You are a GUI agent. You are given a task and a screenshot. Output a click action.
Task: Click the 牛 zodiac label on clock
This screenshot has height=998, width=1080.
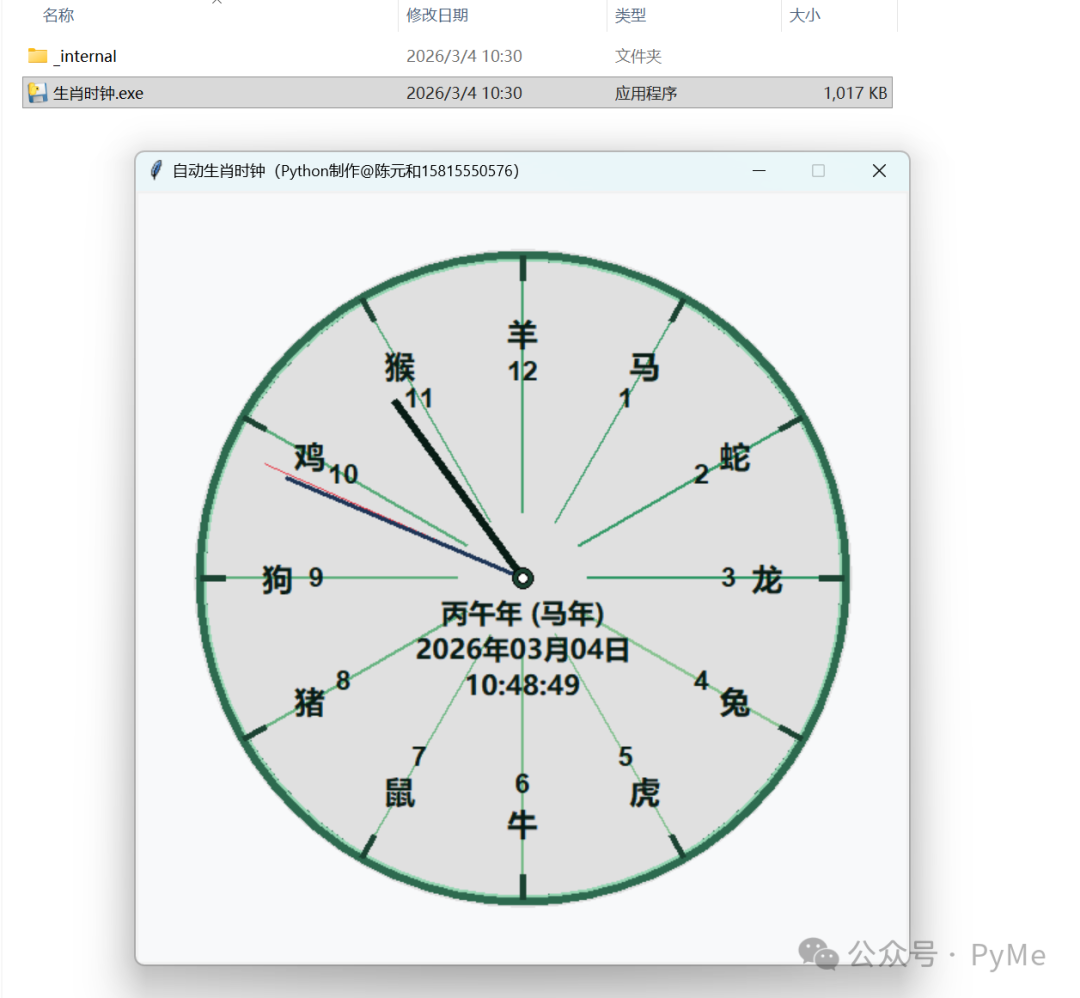[x=523, y=824]
